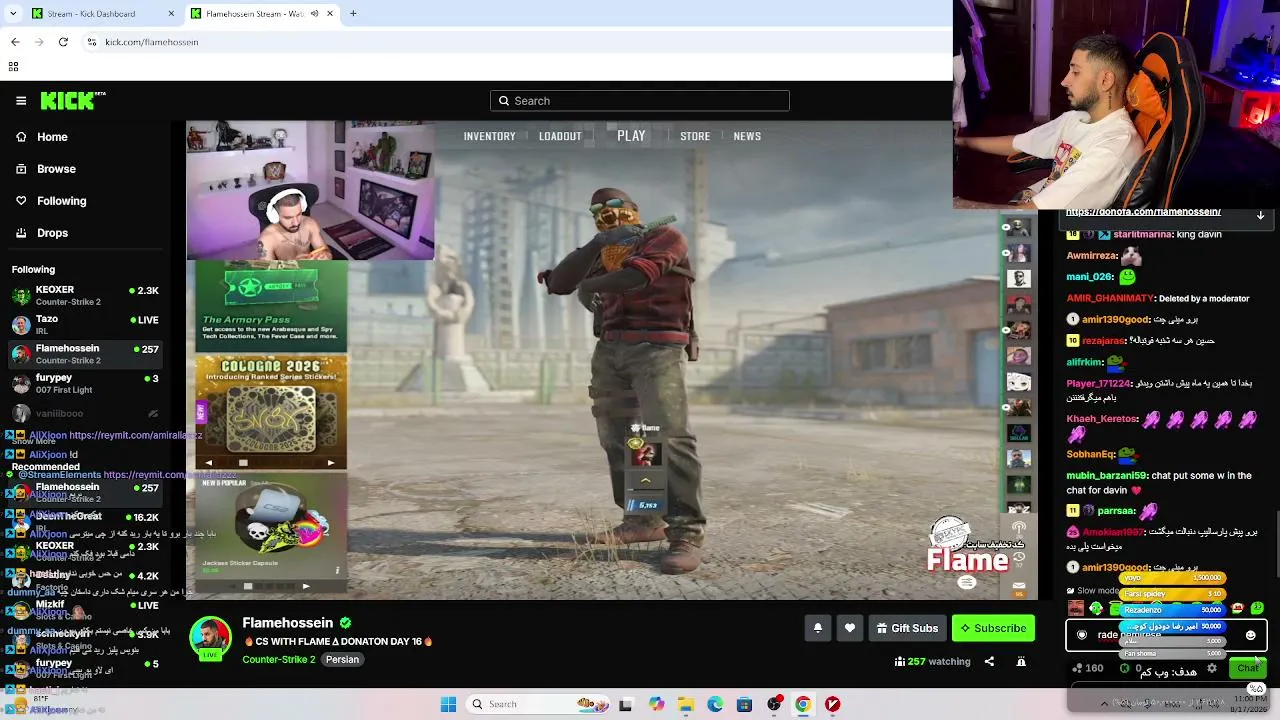This screenshot has width=1280, height=720.
Task: Open chat settings gear icon
Action: [x=1212, y=668]
